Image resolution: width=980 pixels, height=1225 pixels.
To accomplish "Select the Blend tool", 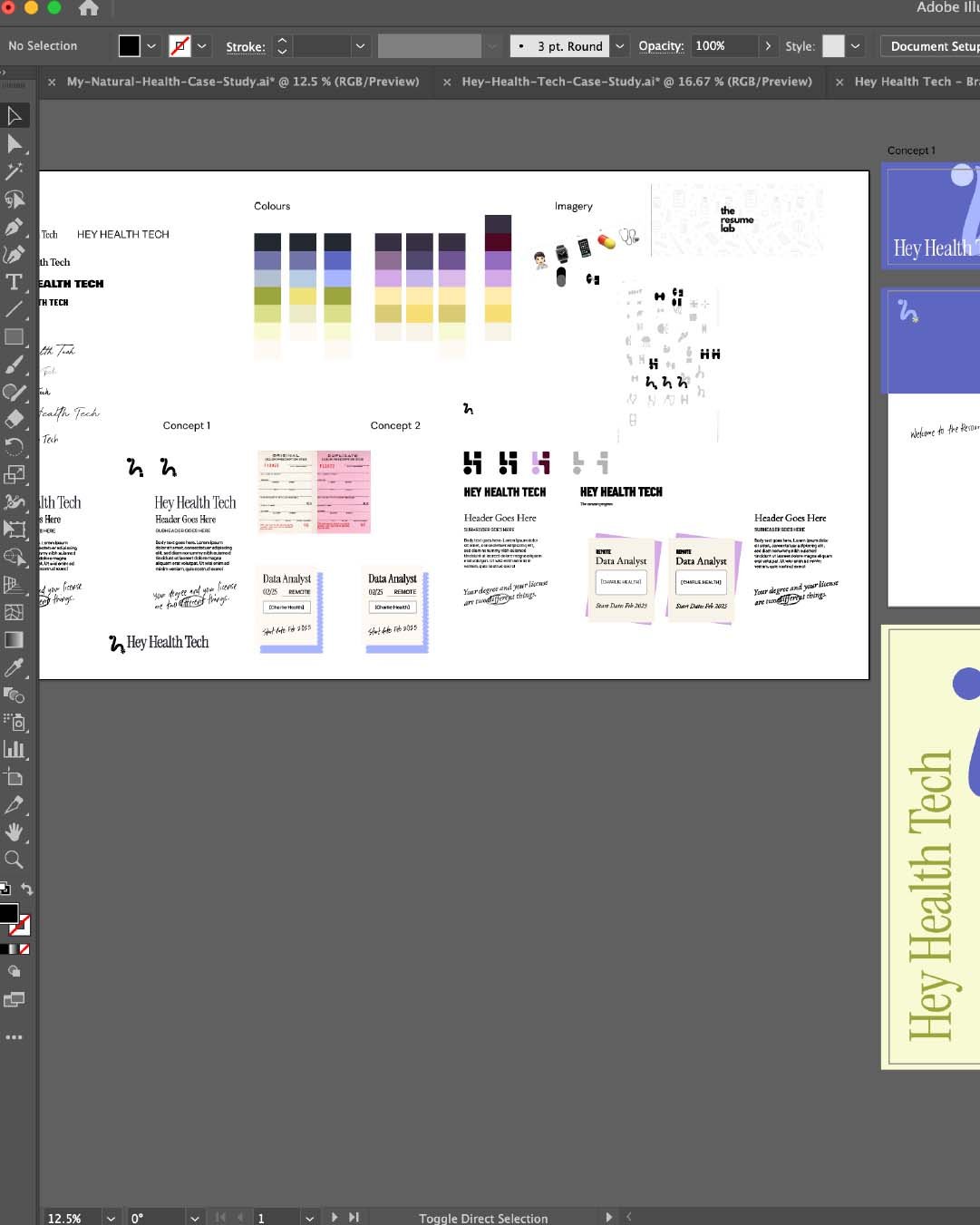I will tap(15, 695).
